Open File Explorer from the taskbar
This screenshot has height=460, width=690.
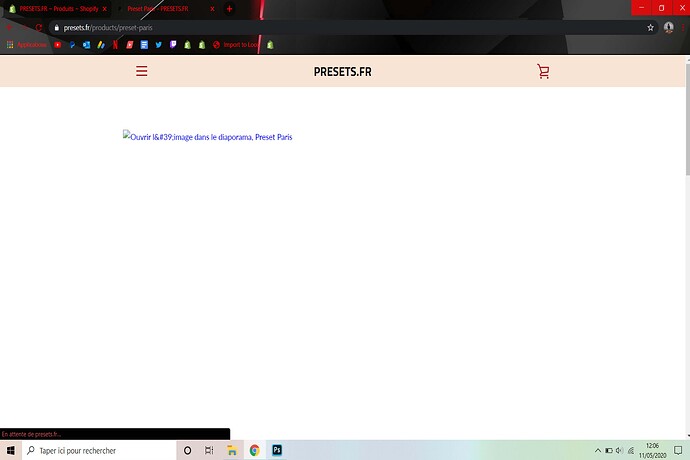232,450
